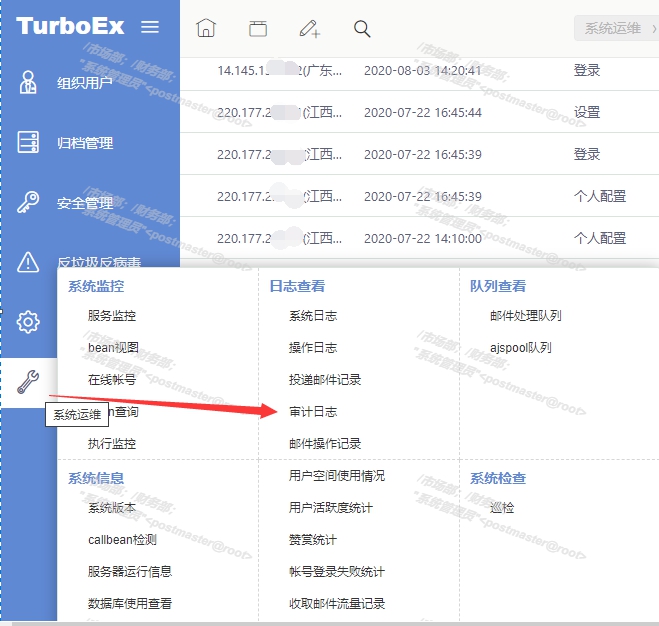Click 反垃圾反病毒 warning sidebar item

coord(98,263)
